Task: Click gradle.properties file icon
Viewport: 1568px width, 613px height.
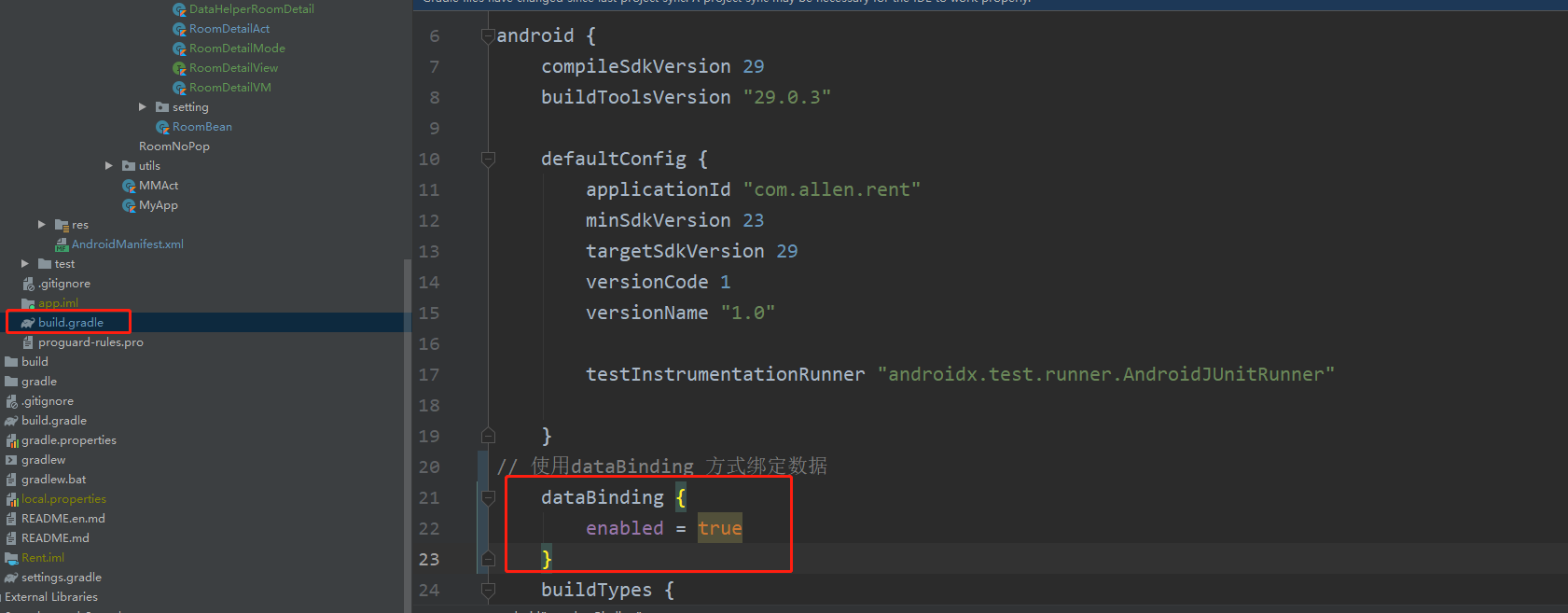Action: (11, 440)
